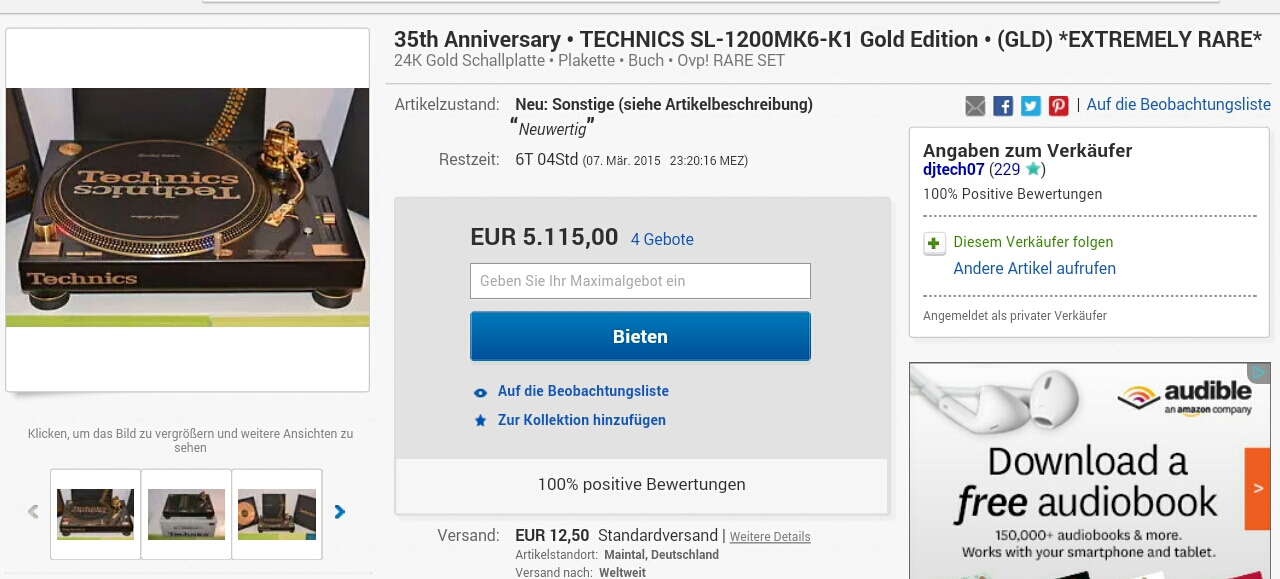Click the Bieten button
Image resolution: width=1280 pixels, height=579 pixels.
point(640,337)
